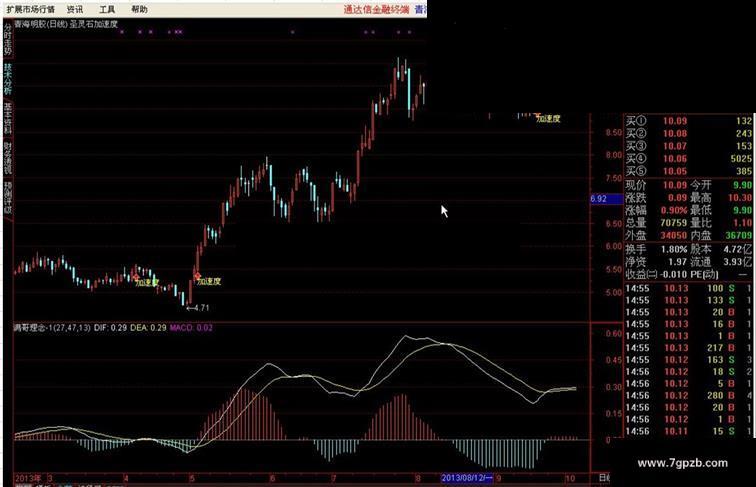756x487 pixels.
Task: Select the 买① bid row at 10.09
Action: click(689, 121)
